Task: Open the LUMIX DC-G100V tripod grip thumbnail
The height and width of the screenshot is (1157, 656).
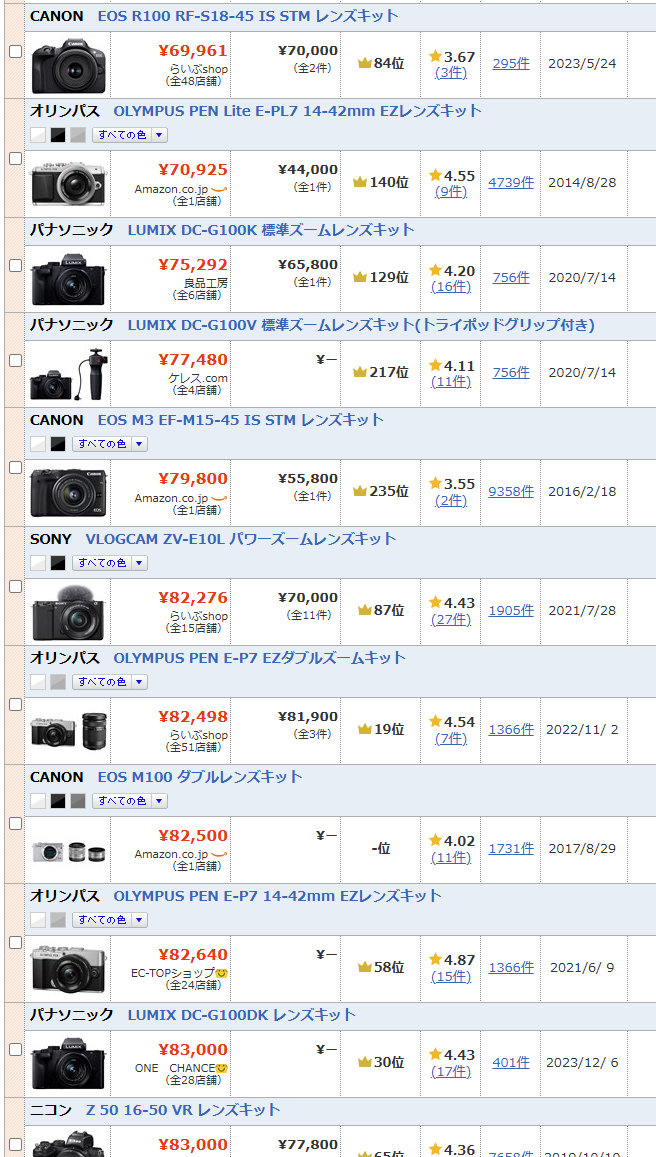Action: (68, 373)
